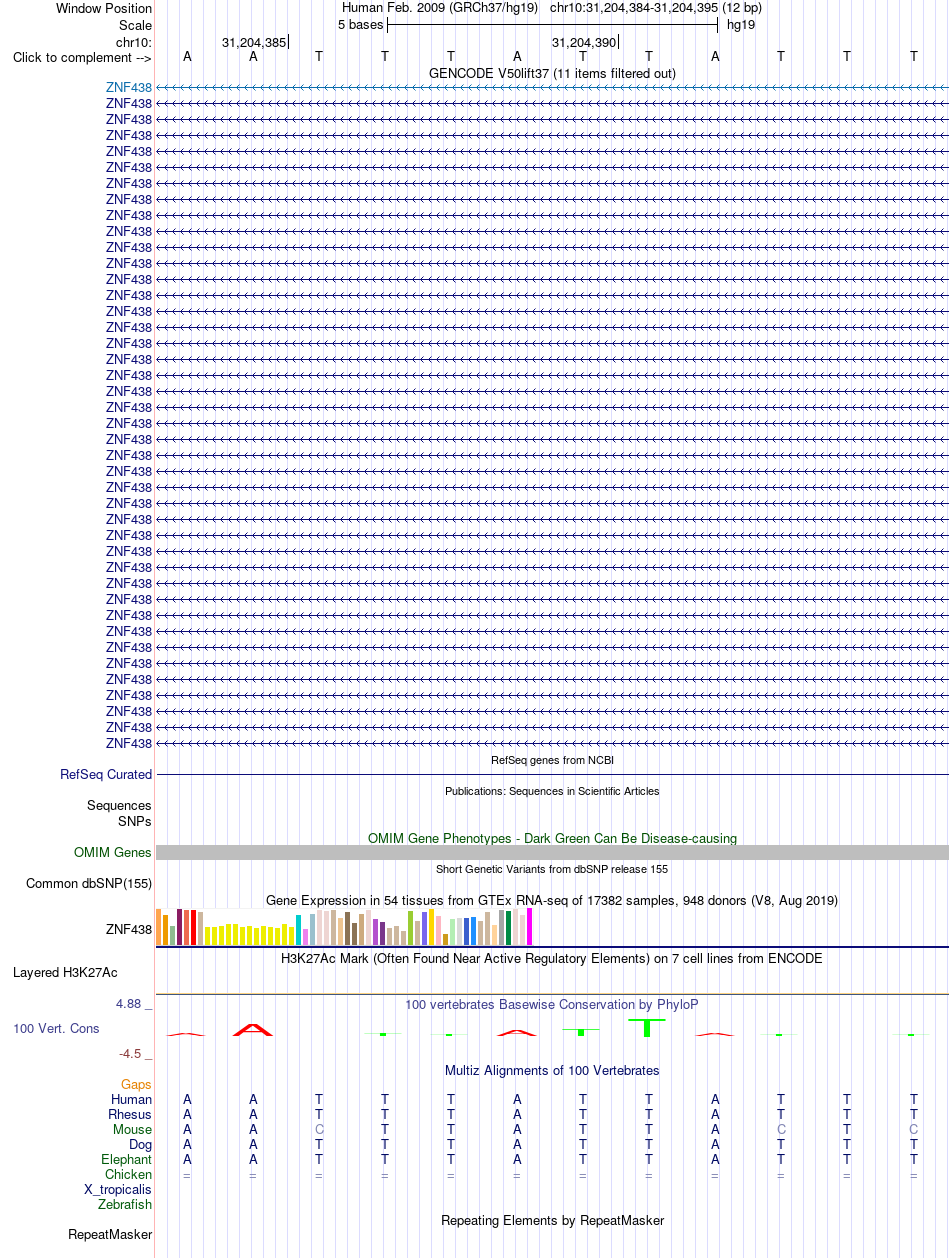
Task: Select the Elephant alignment row label
Action: pyautogui.click(x=127, y=1159)
